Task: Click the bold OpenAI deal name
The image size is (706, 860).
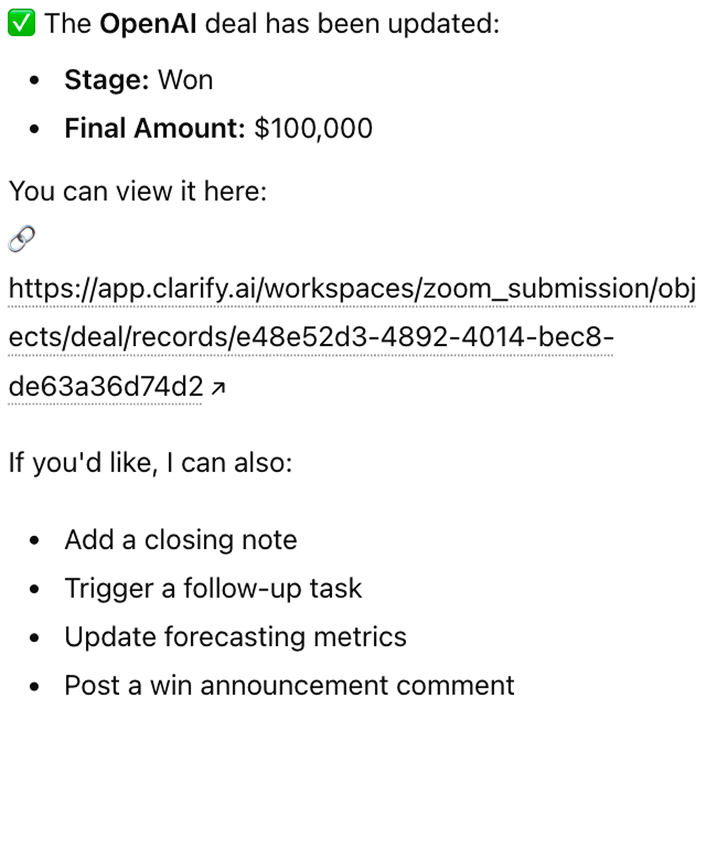Action: coord(148,24)
